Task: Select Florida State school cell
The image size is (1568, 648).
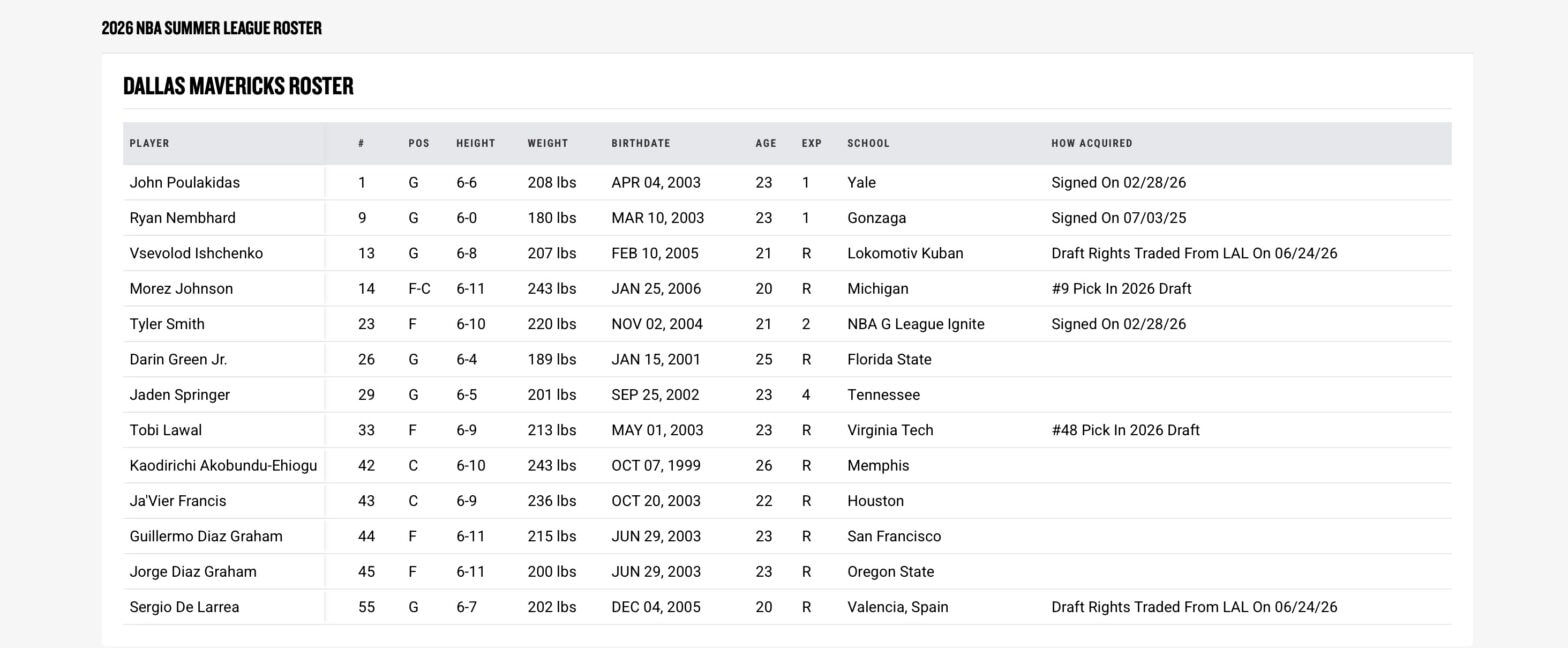Action: click(x=889, y=360)
